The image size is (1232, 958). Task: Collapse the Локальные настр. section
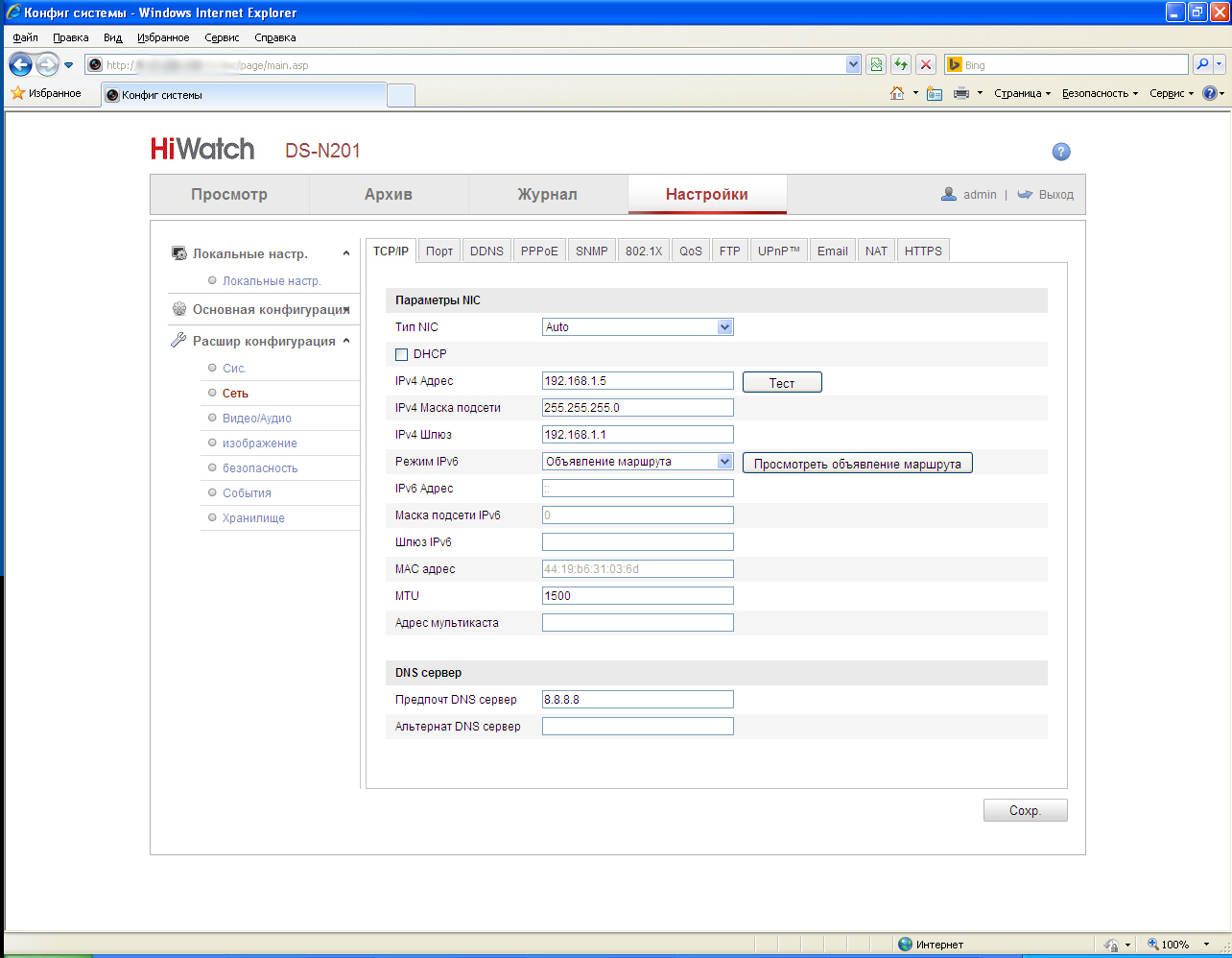coord(346,253)
